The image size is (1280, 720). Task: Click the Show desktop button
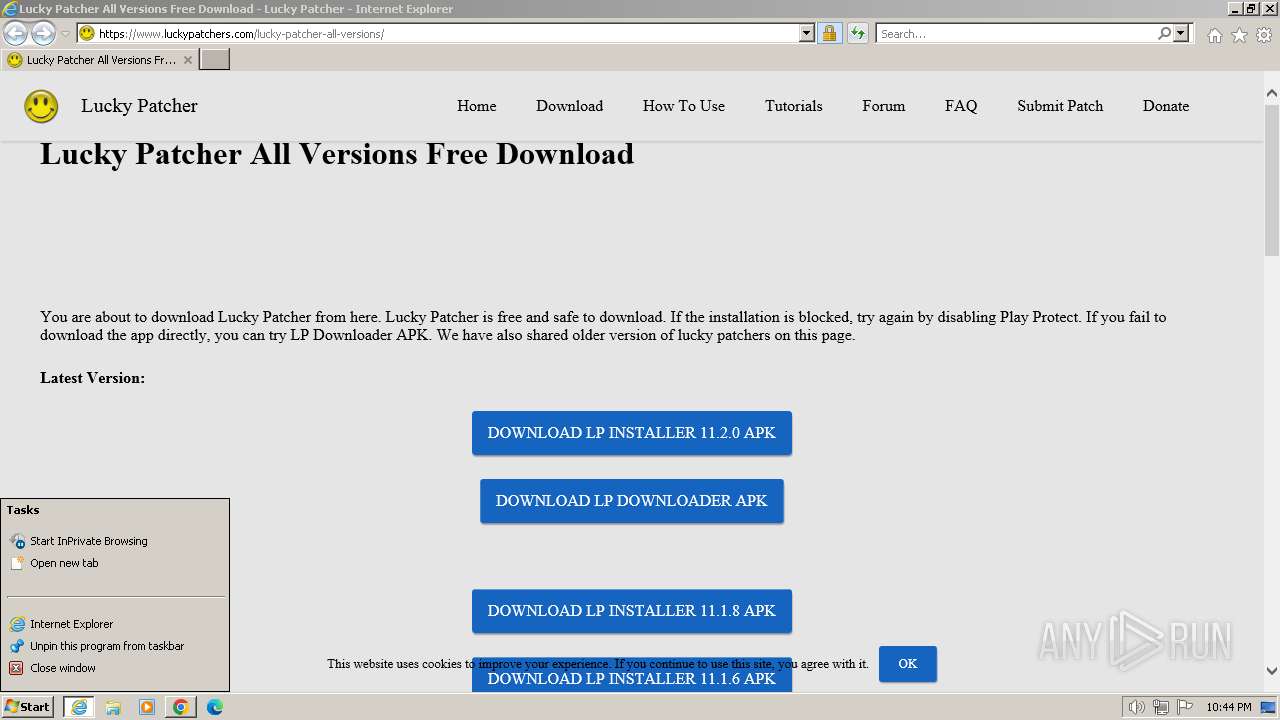tap(1270, 707)
